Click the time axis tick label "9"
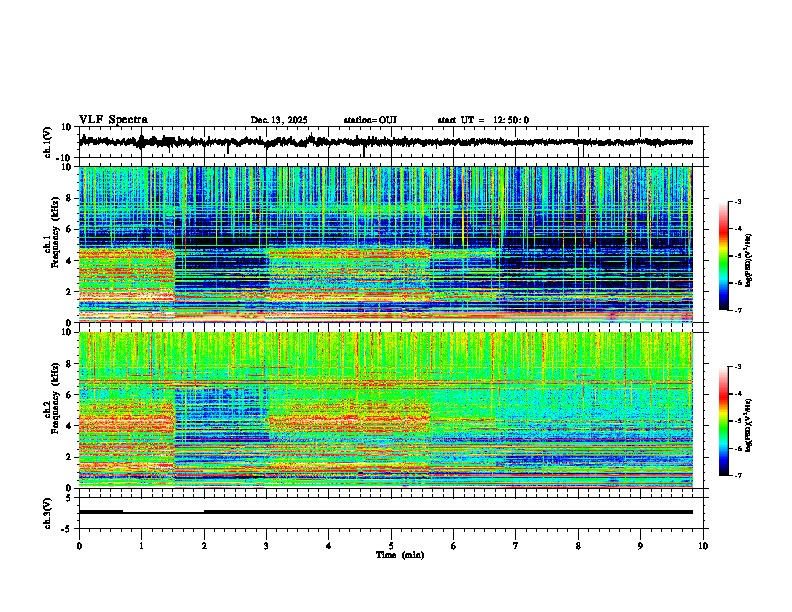 pos(640,546)
